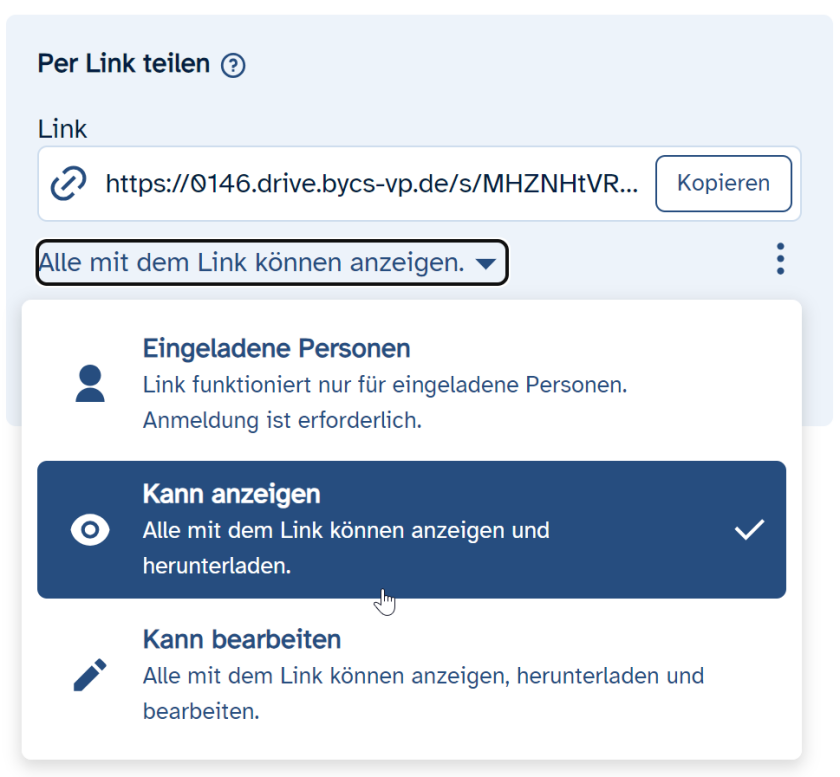This screenshot has width=840, height=777.
Task: Click the pencil icon for edit permission
Action: pos(90,675)
